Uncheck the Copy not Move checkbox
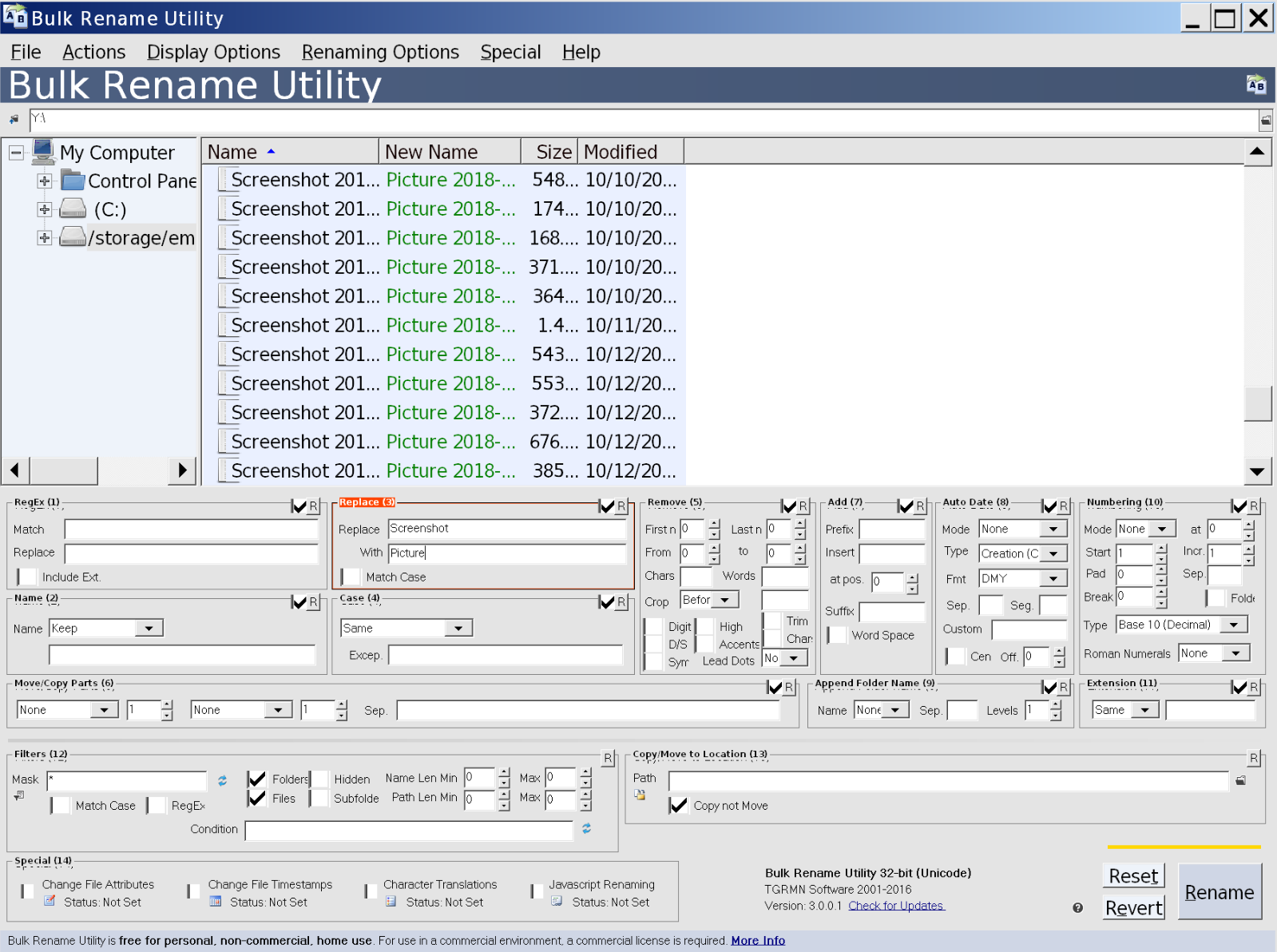Image resolution: width=1277 pixels, height=952 pixels. pyautogui.click(x=678, y=805)
